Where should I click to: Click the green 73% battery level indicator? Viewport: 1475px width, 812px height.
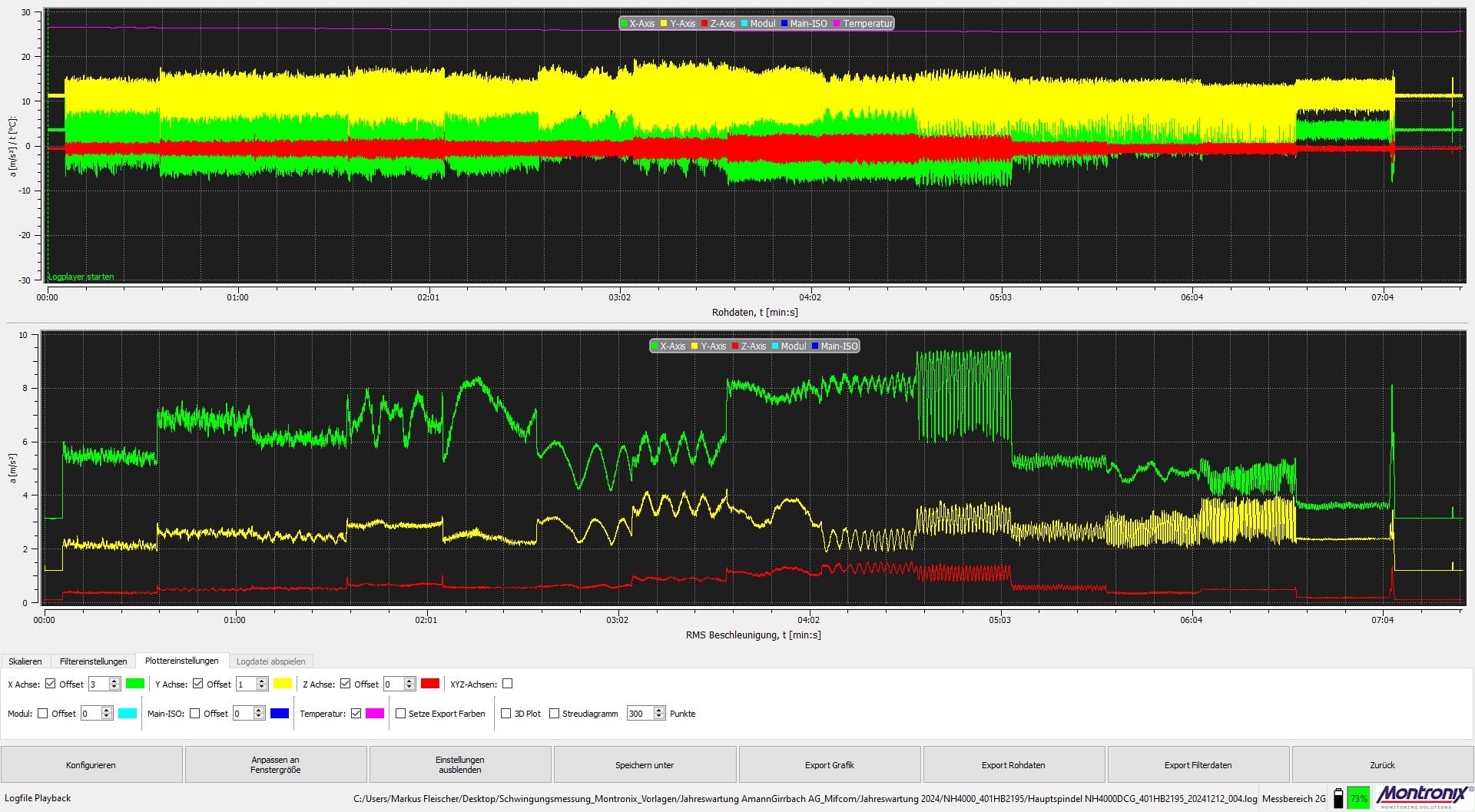pyautogui.click(x=1358, y=798)
